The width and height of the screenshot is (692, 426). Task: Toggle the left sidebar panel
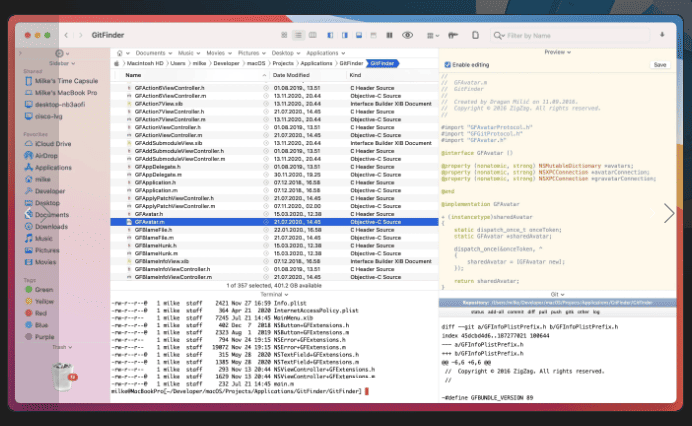pos(330,35)
